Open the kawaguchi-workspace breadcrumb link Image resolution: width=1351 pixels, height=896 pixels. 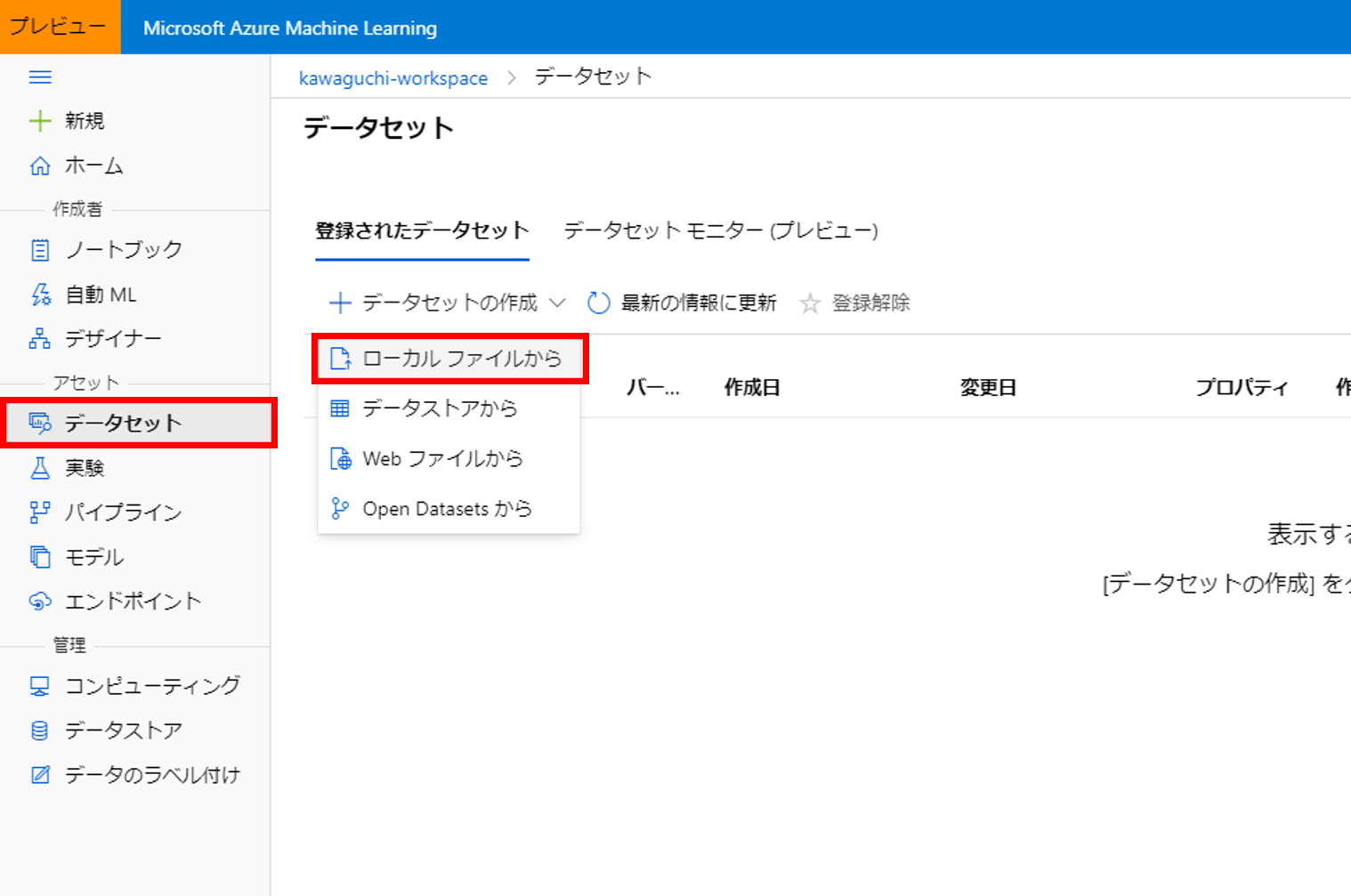[392, 78]
